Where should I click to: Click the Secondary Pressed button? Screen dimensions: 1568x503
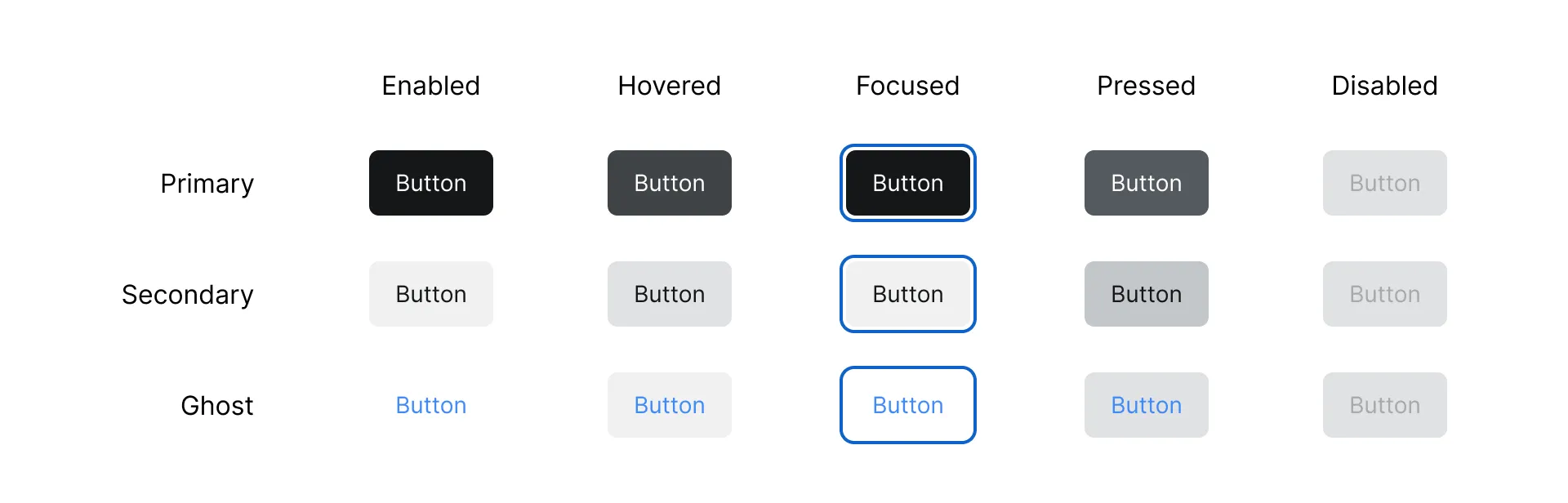(1146, 294)
